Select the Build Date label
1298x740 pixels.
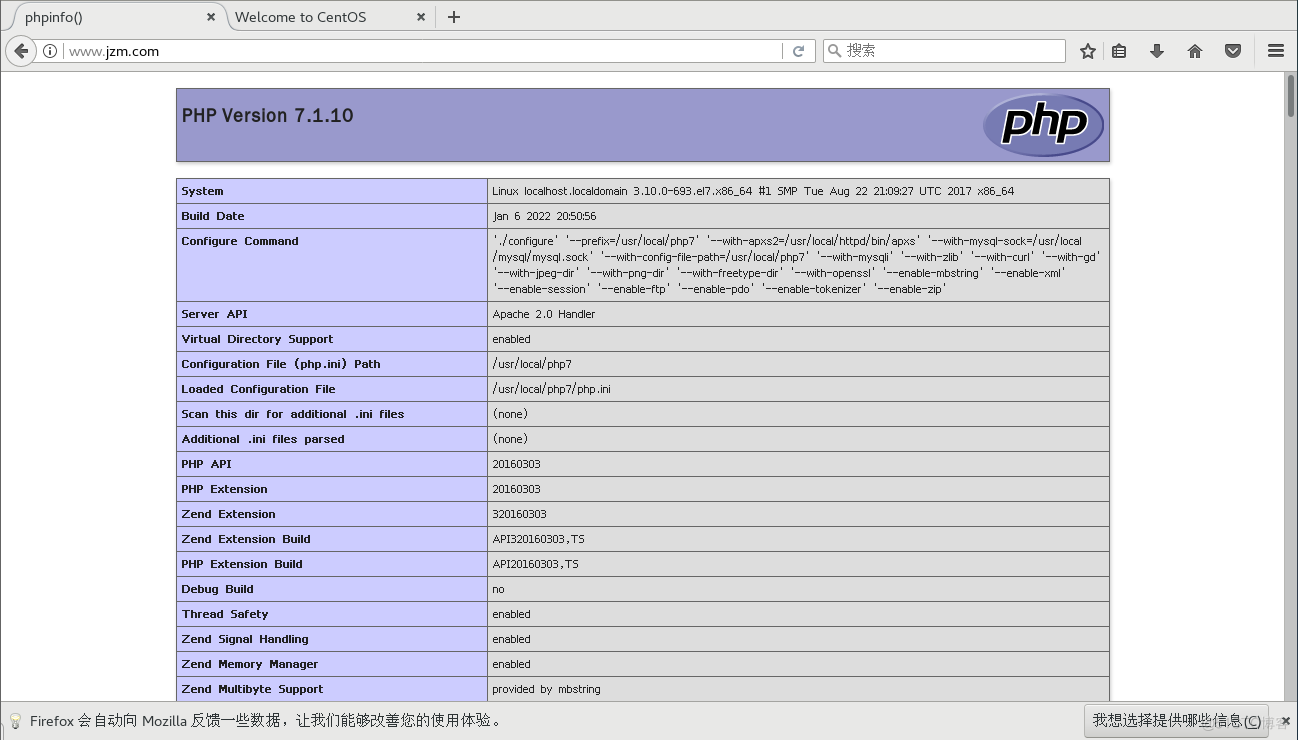pos(213,216)
